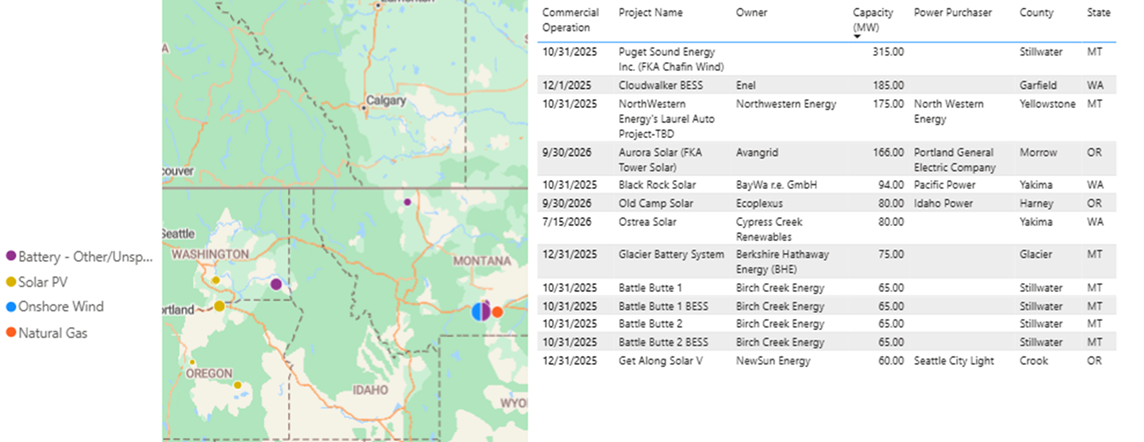Click the Project Name column header

pos(650,13)
